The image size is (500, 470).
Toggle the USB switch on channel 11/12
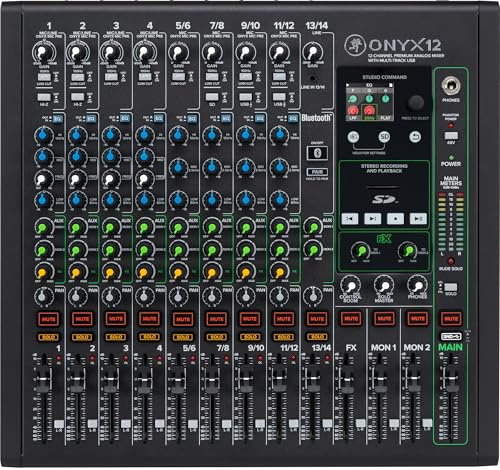(279, 97)
